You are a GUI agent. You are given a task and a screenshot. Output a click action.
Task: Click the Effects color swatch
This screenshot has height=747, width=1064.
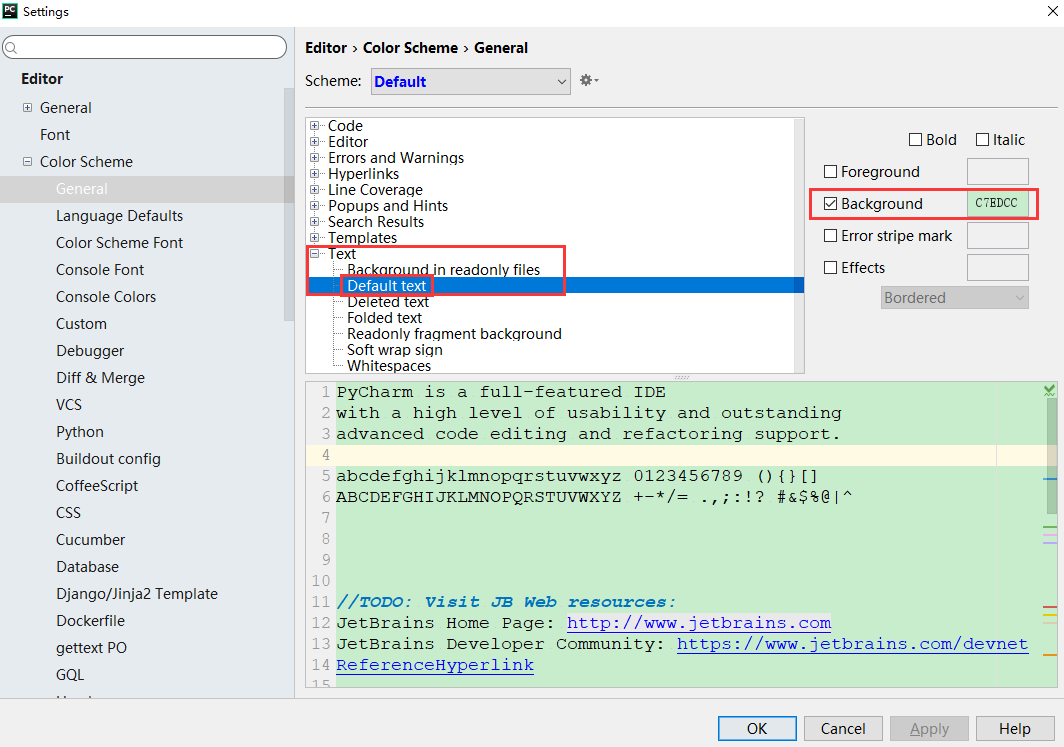point(998,267)
